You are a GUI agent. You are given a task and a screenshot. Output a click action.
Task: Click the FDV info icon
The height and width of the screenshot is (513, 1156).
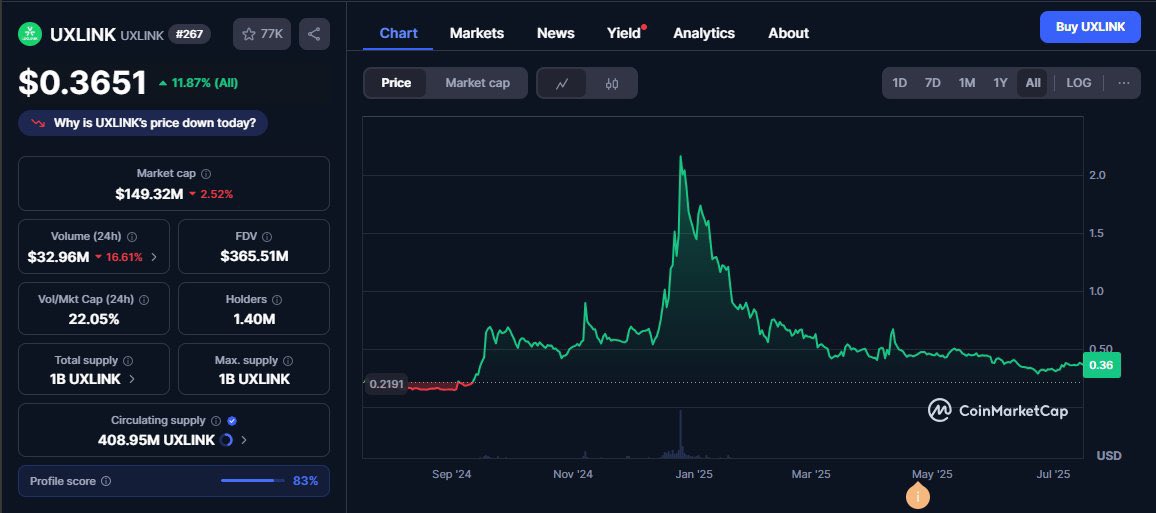coord(267,237)
